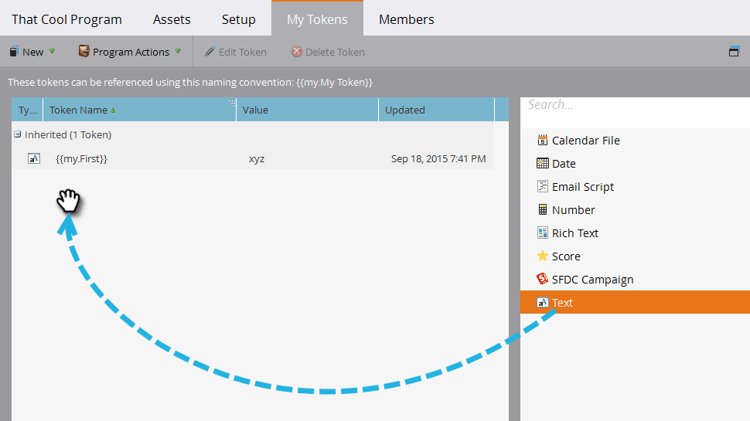Focus the Search token types field
Screen dimensions: 750x421
pos(635,105)
